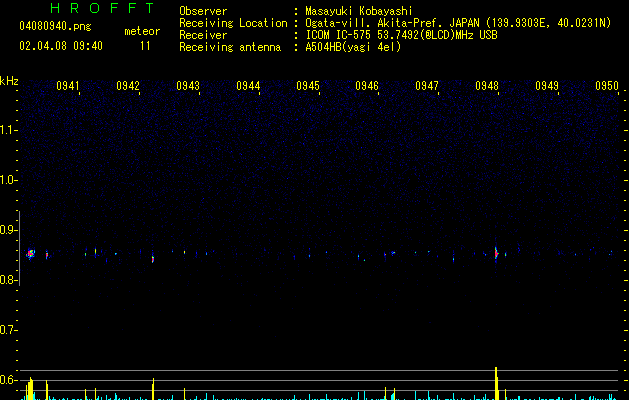Image resolution: width=629 pixels, height=400 pixels.
Task: Click the date 02.04.08 09:40
Action: tap(61, 46)
